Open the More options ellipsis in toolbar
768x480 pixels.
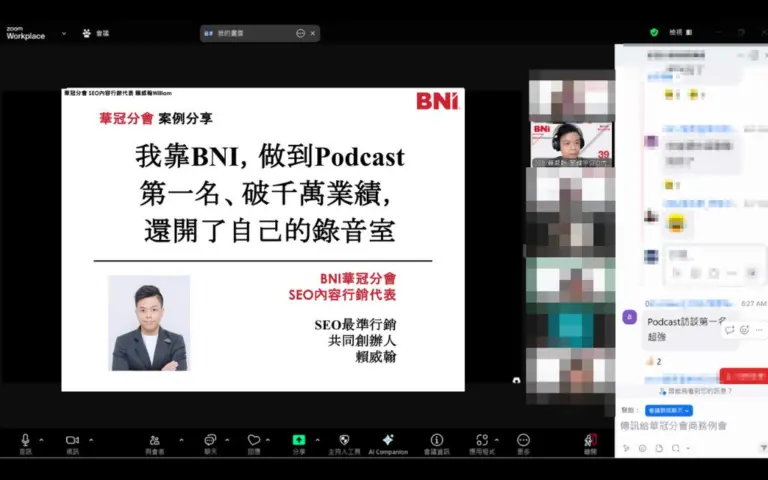pos(523,440)
